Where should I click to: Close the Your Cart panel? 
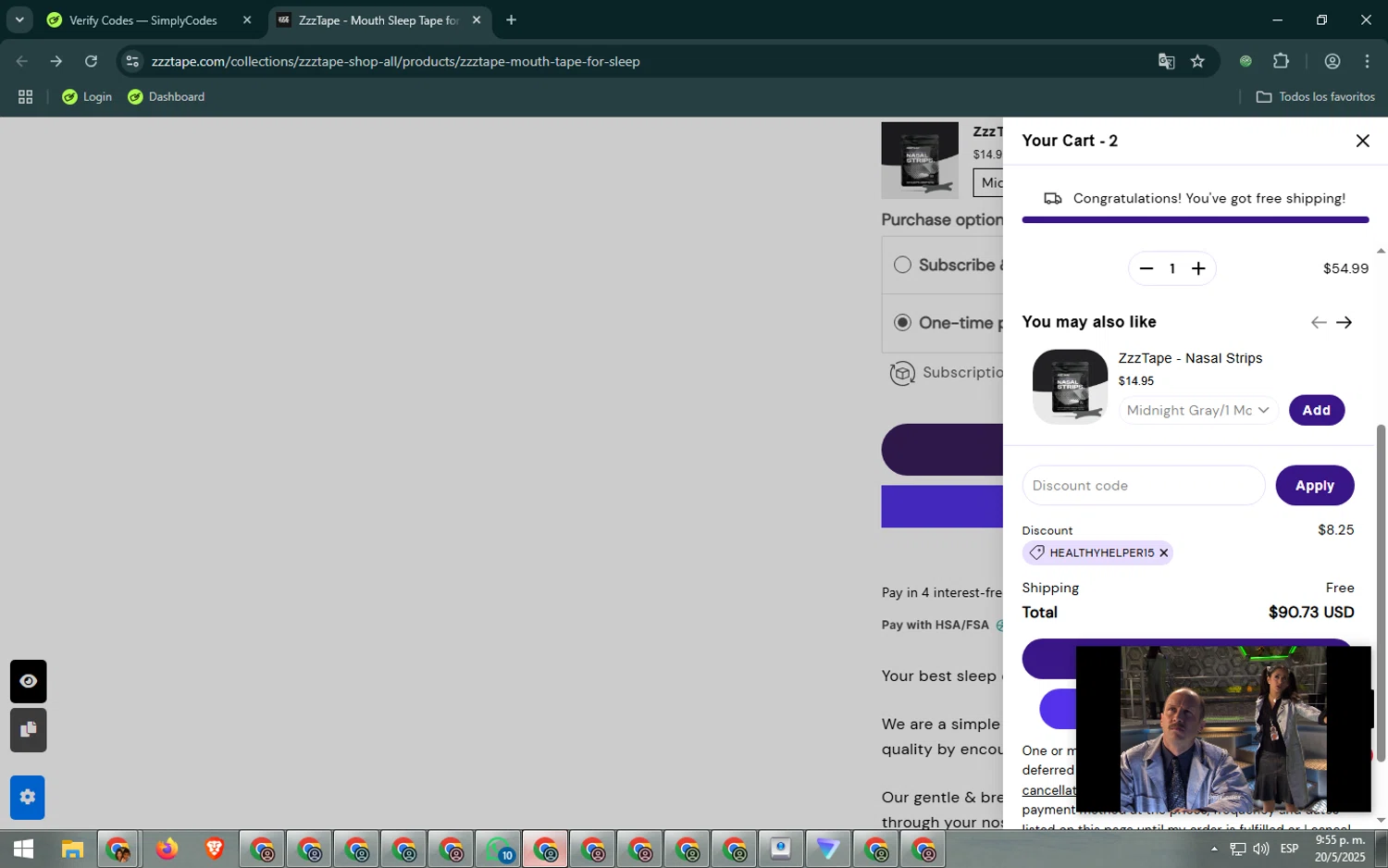(x=1362, y=141)
